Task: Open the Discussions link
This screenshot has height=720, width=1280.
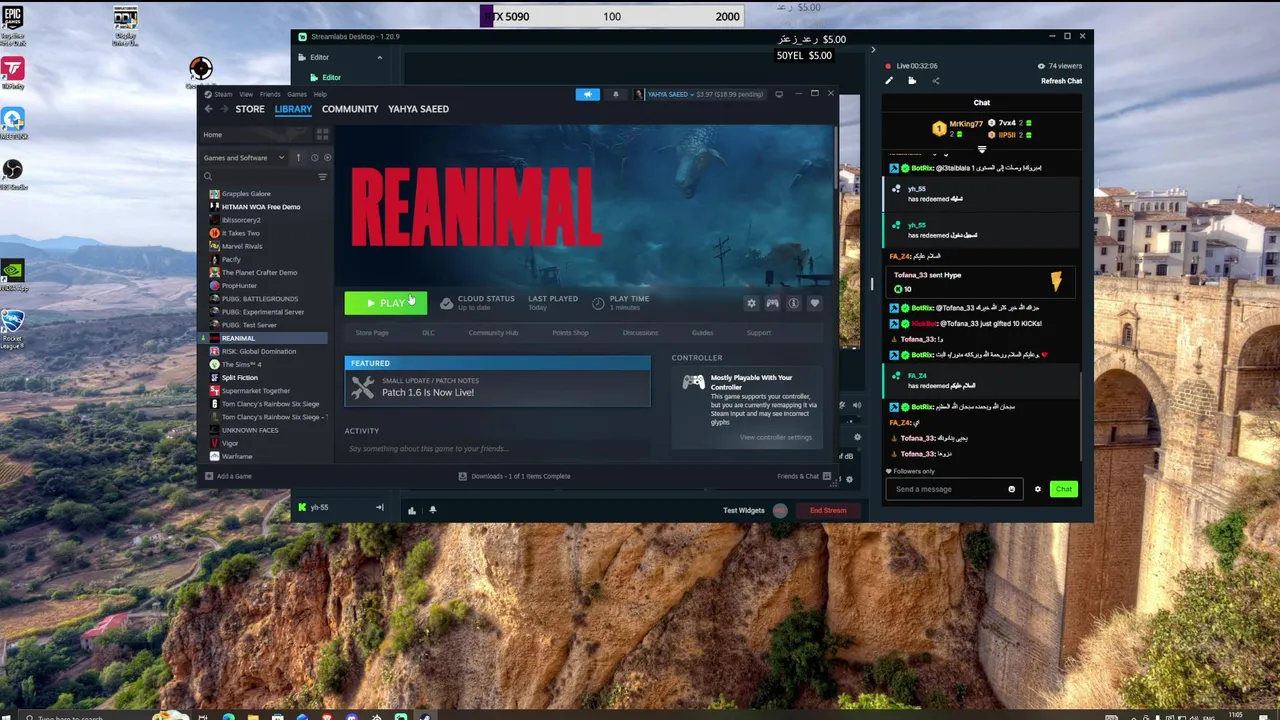Action: point(640,333)
